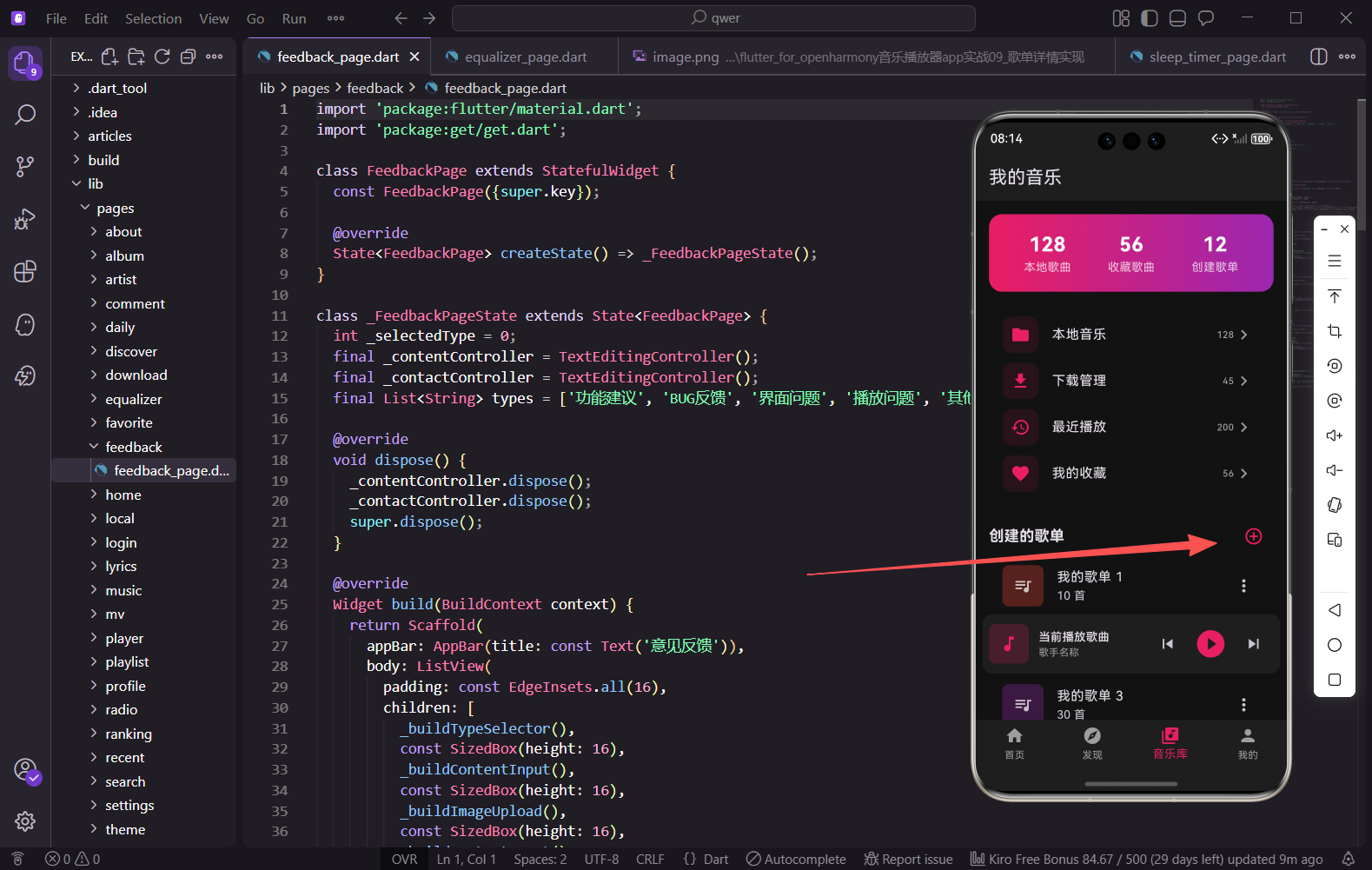The width and height of the screenshot is (1372, 870).
Task: Open the File menu
Action: [56, 18]
